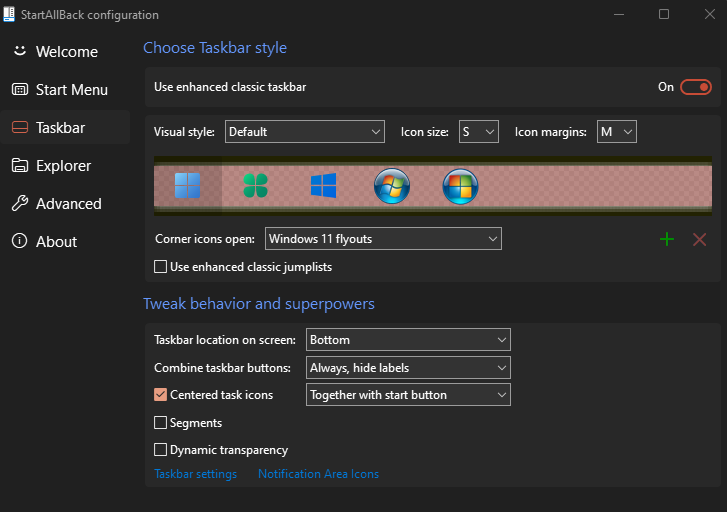Open the Taskbar settings link

click(195, 474)
